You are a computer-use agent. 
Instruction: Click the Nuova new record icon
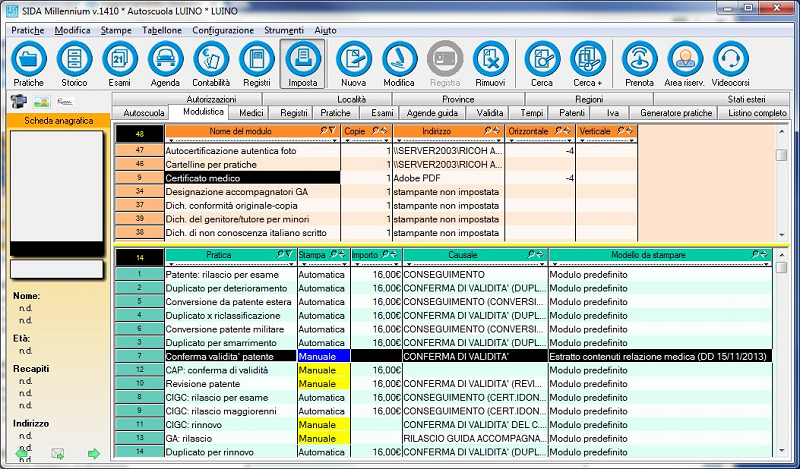click(x=353, y=61)
